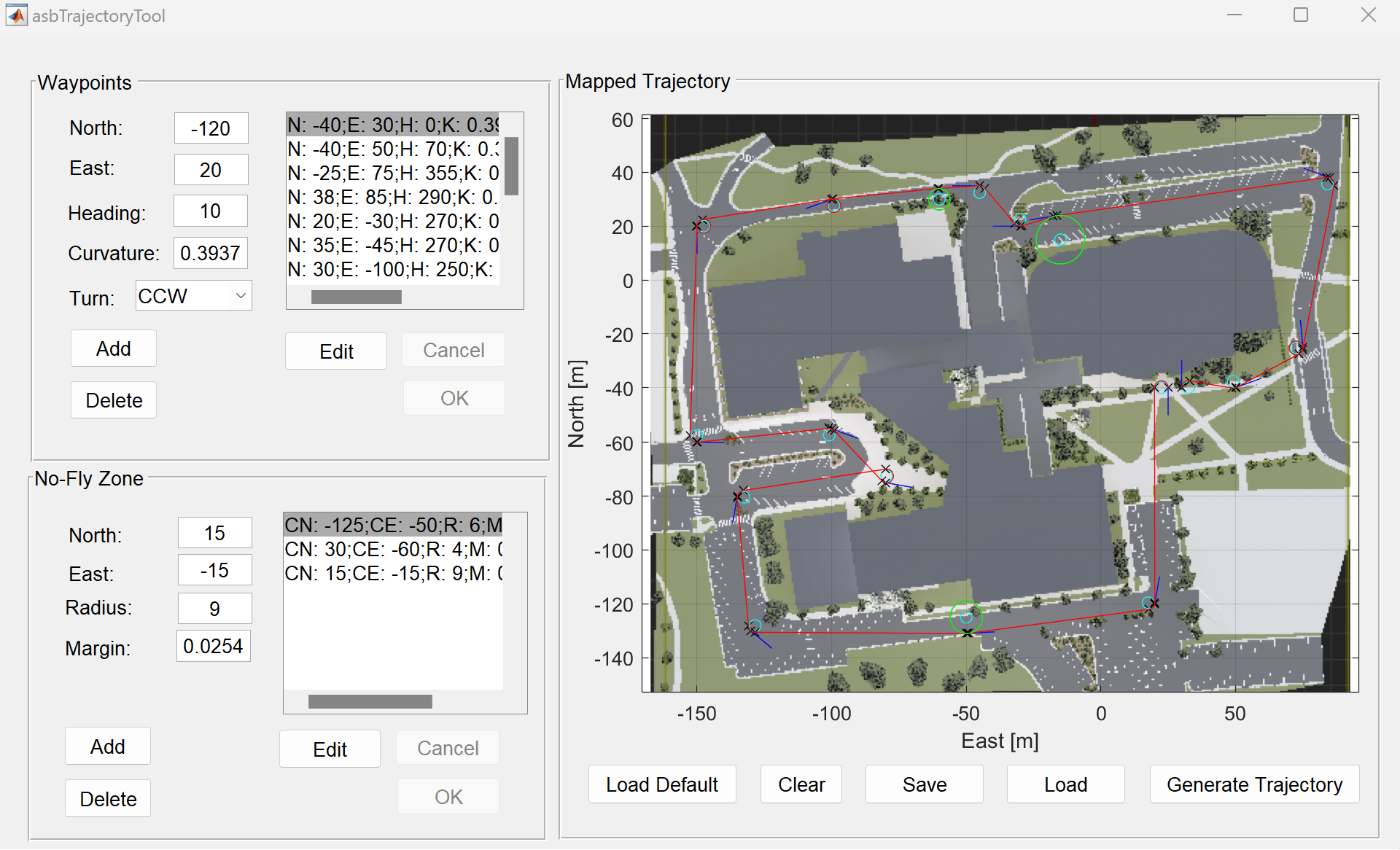Clear the mapped trajectory
Screen dimensions: 1400x850
click(x=801, y=784)
